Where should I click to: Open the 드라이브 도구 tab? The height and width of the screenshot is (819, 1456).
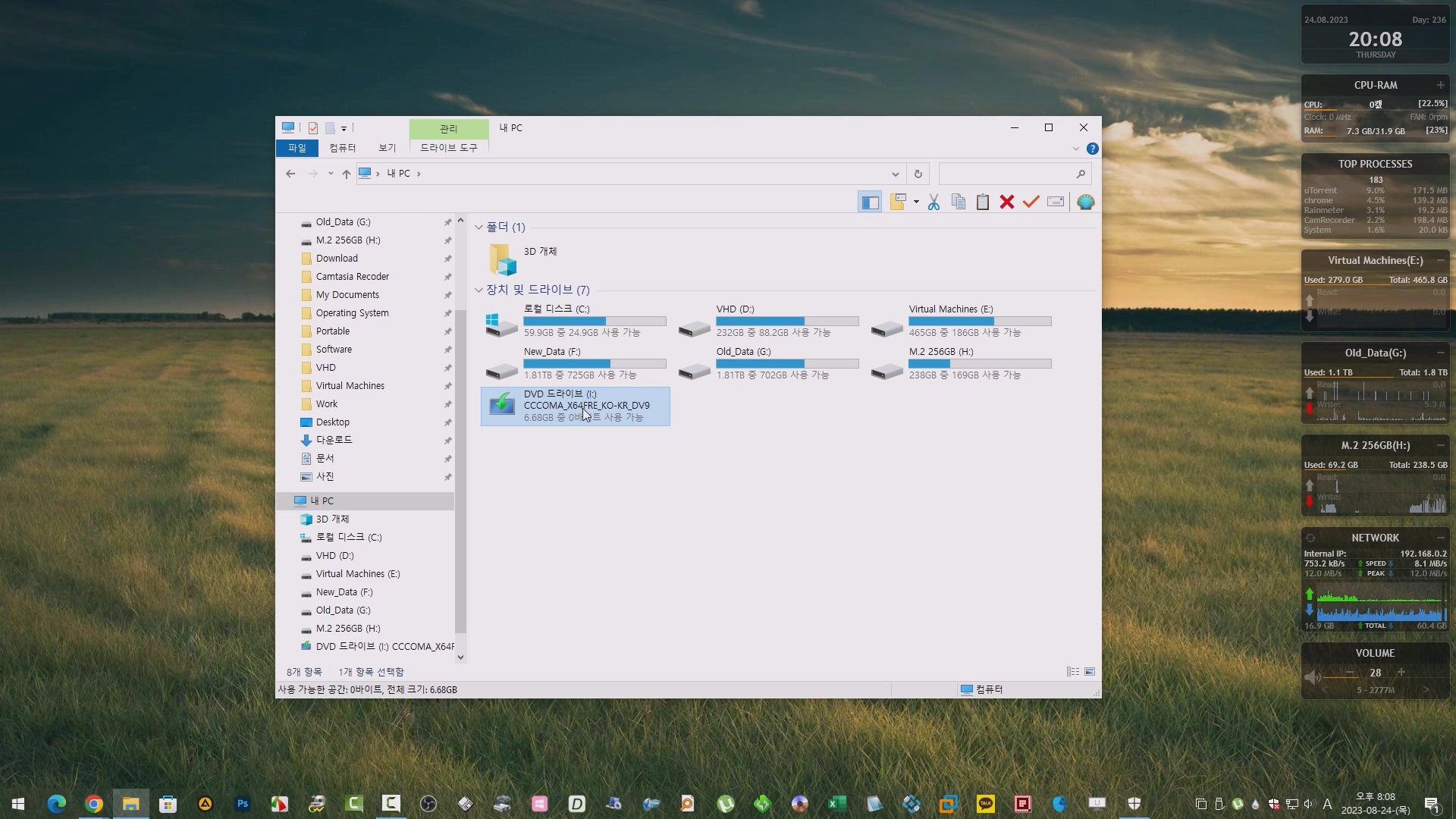point(449,148)
